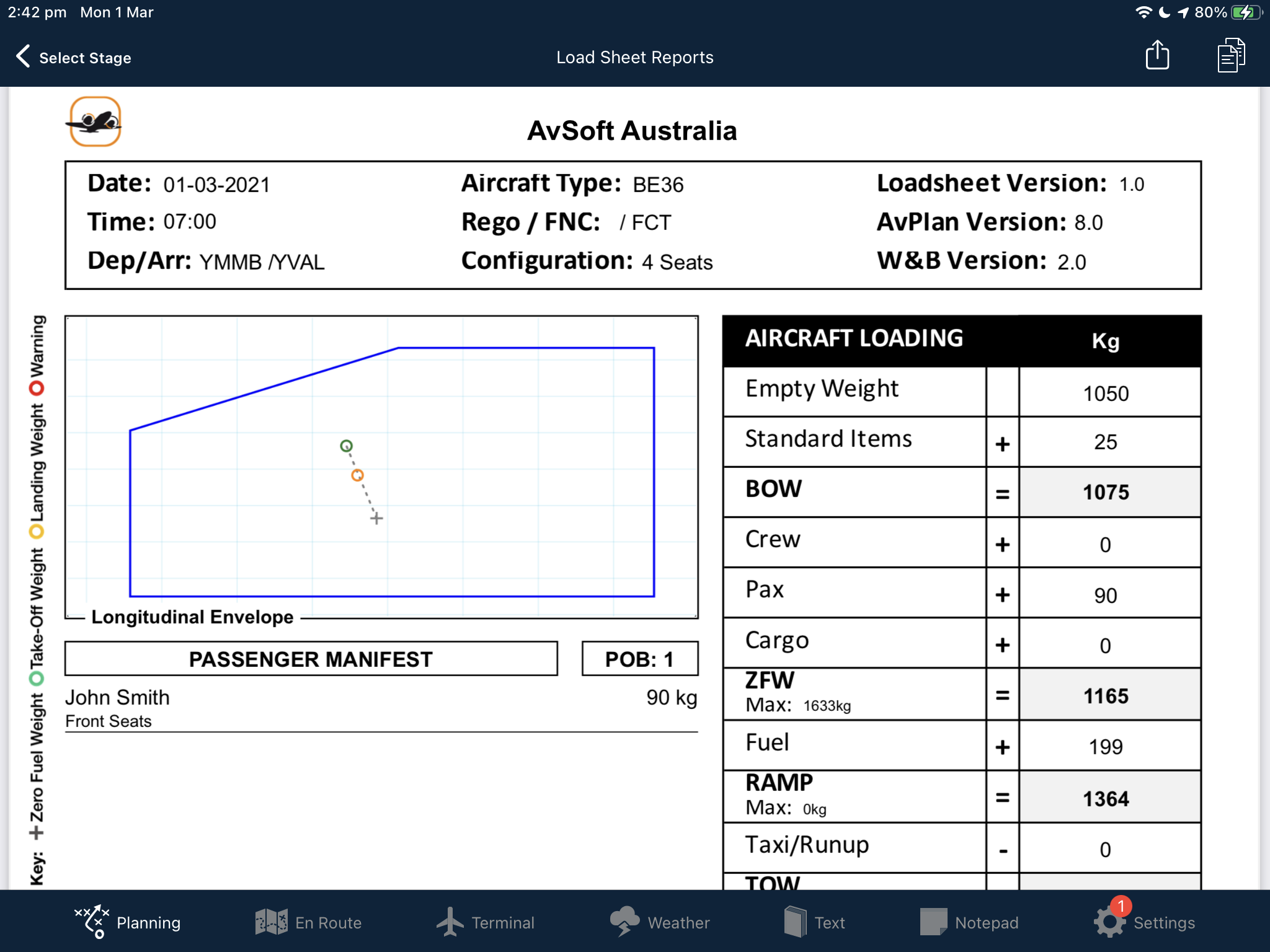This screenshot has width=1270, height=952.
Task: Tap the Taxi/Runup row label
Action: (807, 845)
